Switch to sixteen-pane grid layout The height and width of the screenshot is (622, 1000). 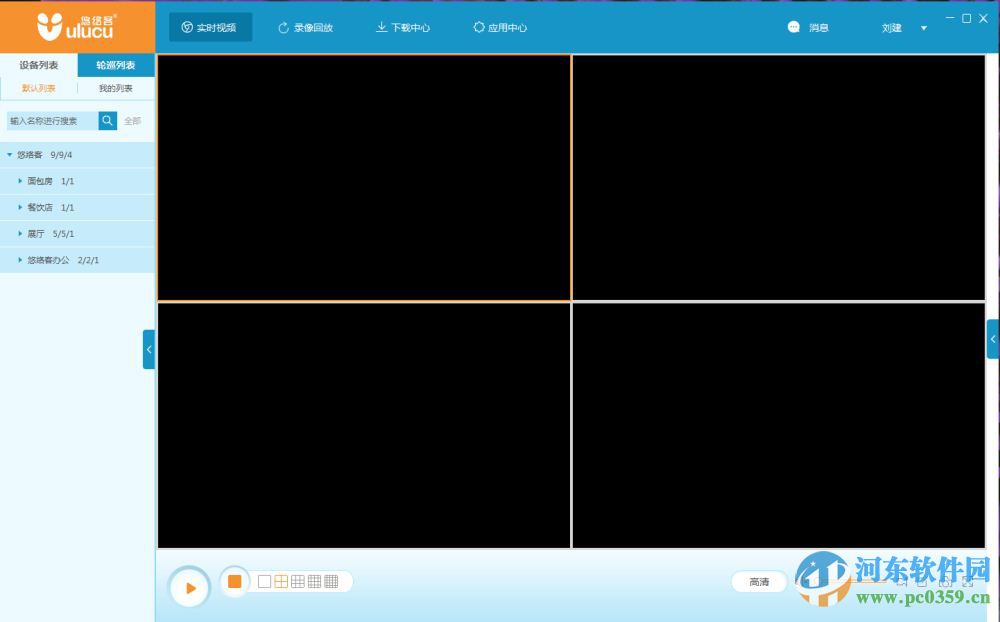point(314,581)
